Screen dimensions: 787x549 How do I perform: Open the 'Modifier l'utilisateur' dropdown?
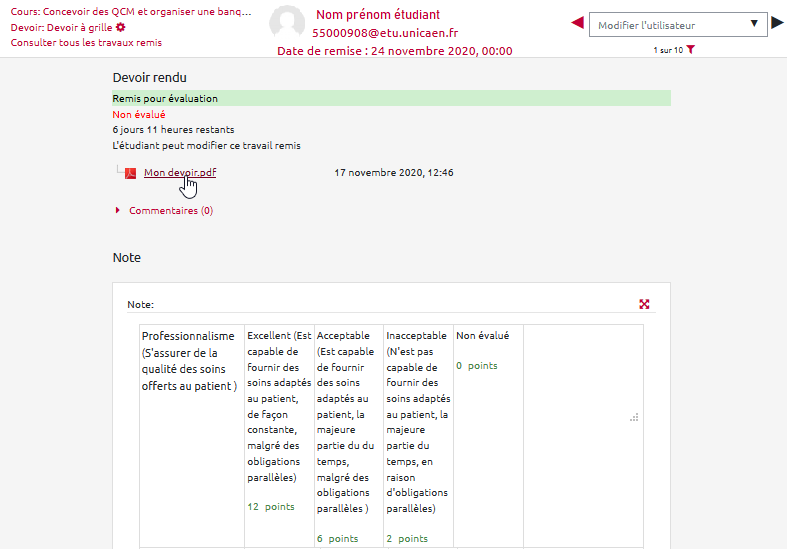tap(678, 25)
